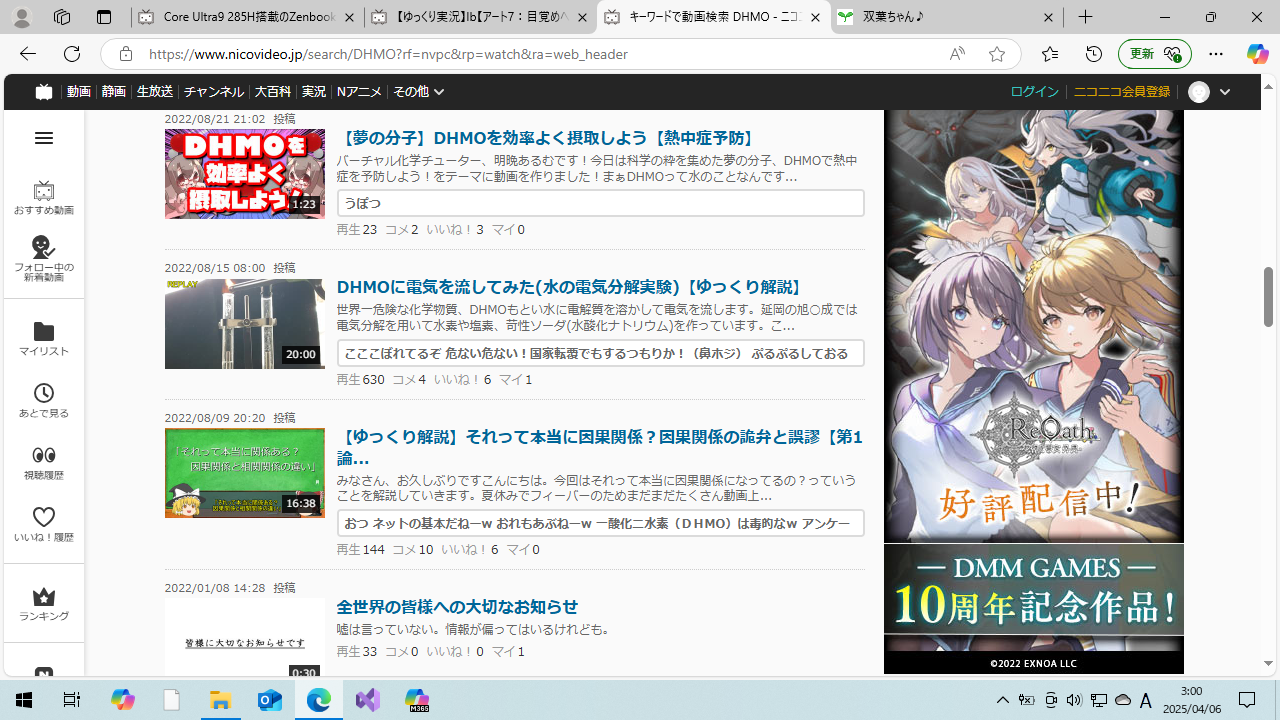
Task: Open the Niconico hamburger sidebar menu
Action: 43,138
